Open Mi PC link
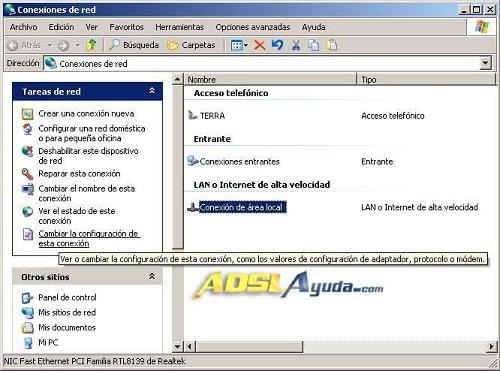Viewport: 500px width, 371px height. [48, 342]
